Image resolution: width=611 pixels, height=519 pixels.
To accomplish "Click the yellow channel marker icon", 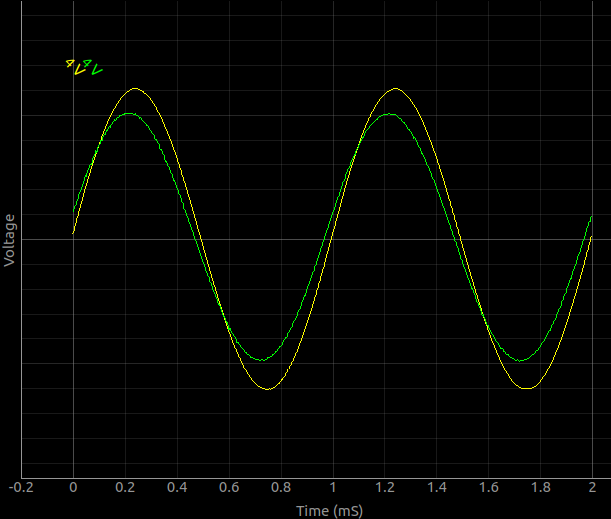I will 76,68.
